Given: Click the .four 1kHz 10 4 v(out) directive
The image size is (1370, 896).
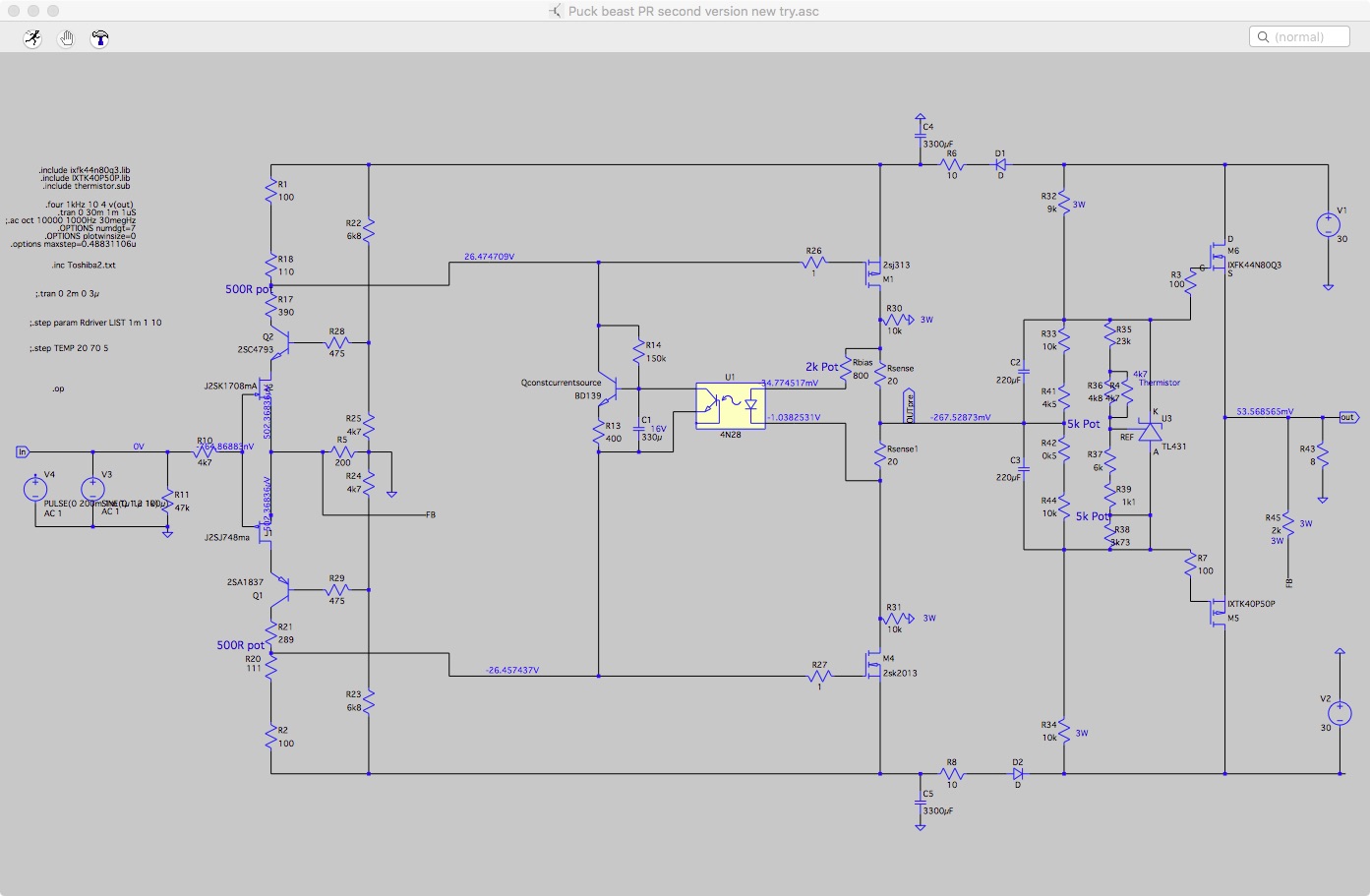Looking at the screenshot, I should 89,205.
